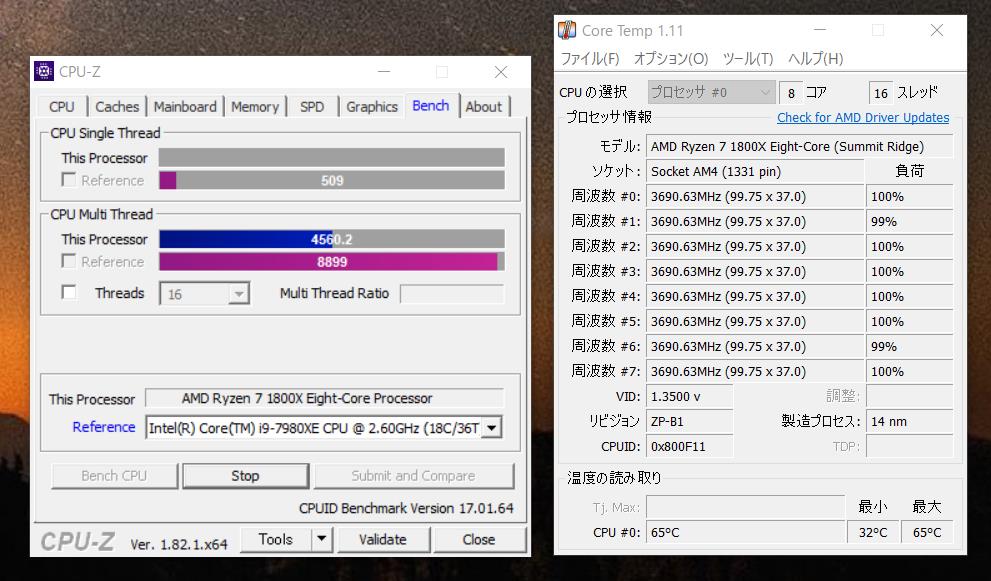Click the Tools dropdown arrow in CPU-Z
Screen dimensions: 991x581
click(322, 539)
